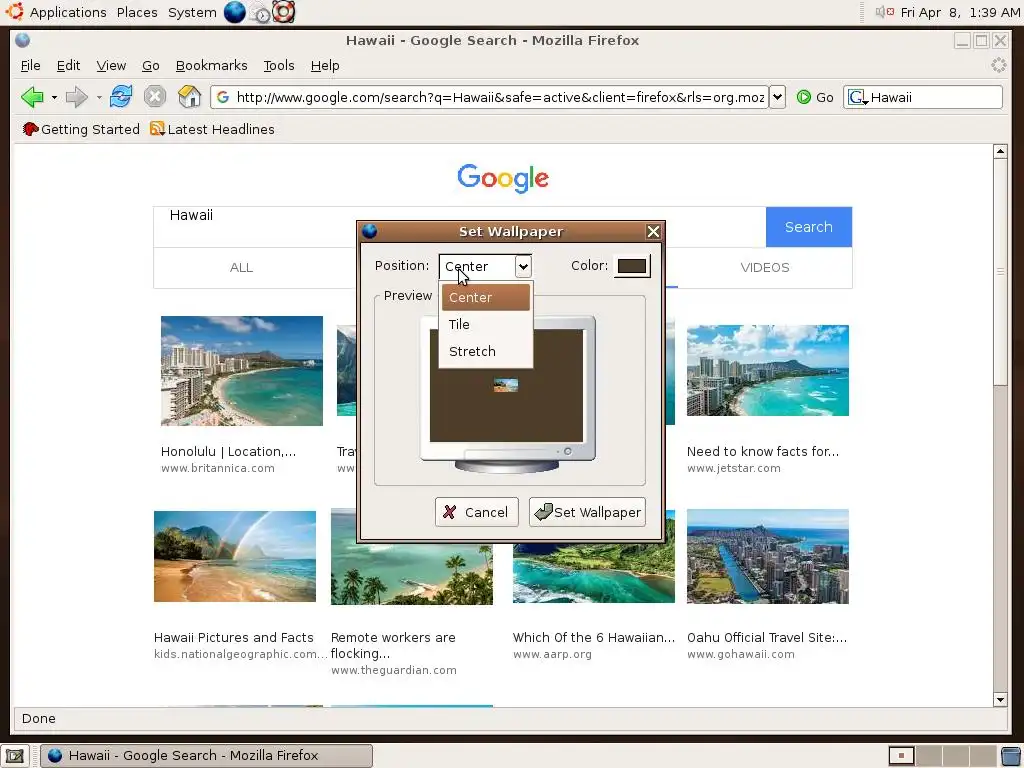Open the Applications menu
This screenshot has width=1024, height=768.
pos(68,12)
